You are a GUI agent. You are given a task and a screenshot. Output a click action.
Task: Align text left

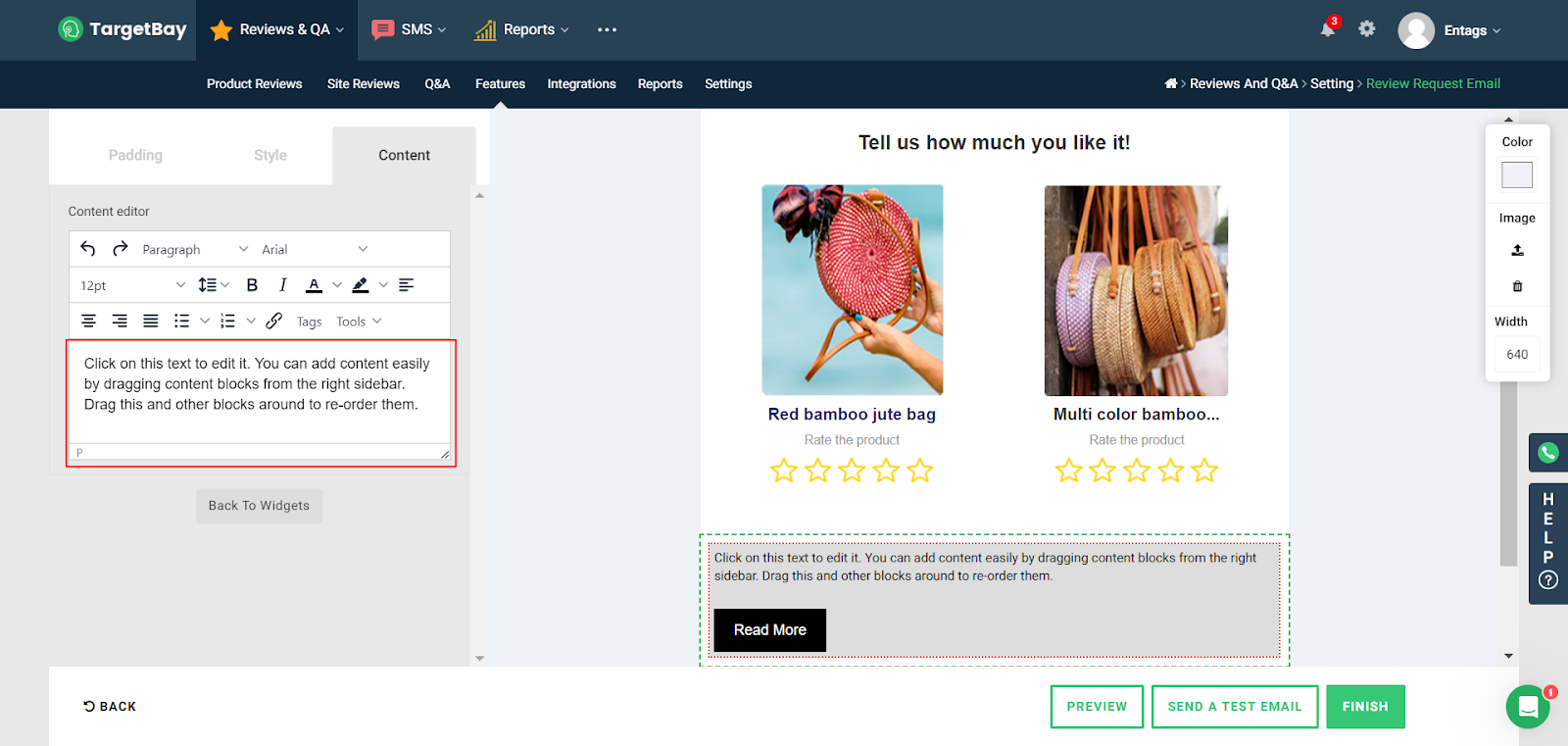(x=407, y=285)
